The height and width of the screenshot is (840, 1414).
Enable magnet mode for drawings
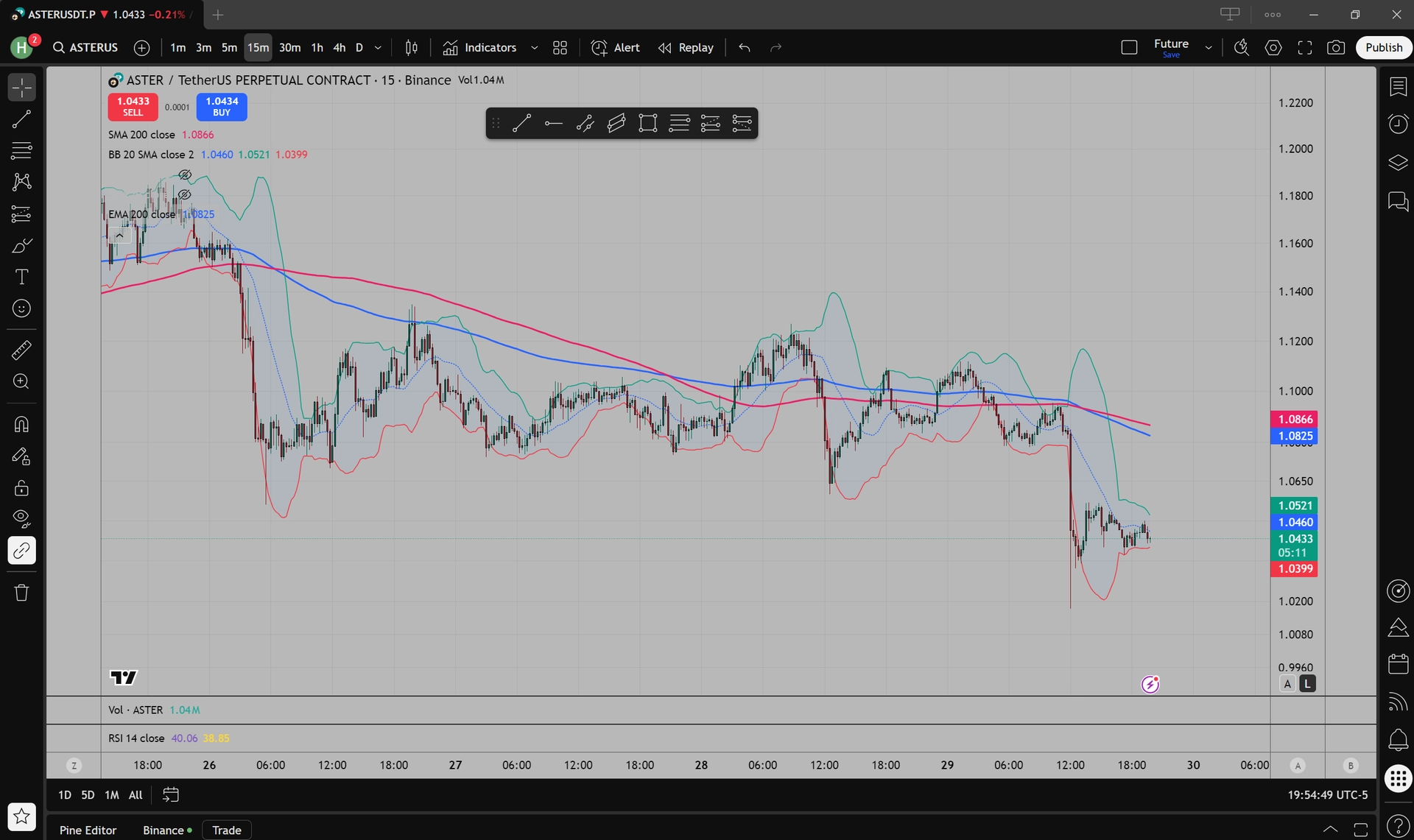click(x=21, y=425)
